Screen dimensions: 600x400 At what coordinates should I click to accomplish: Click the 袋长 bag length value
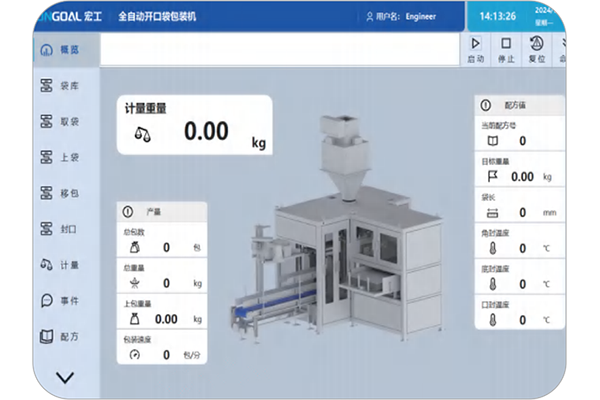(x=521, y=212)
